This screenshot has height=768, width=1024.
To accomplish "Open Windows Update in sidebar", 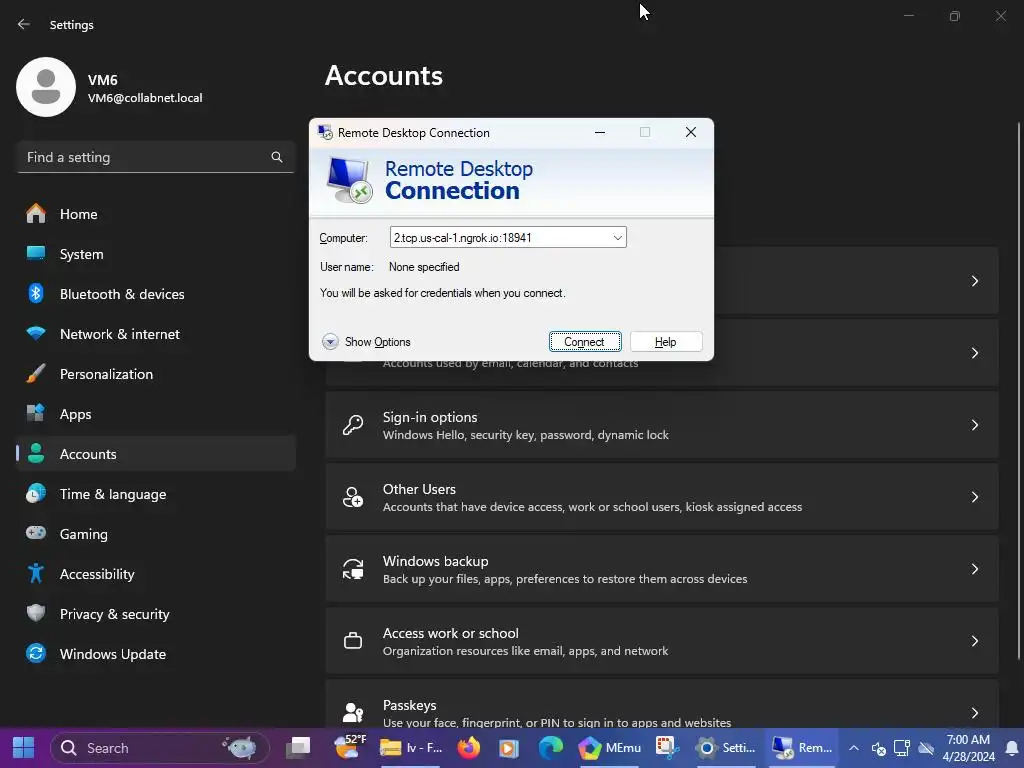I will (x=155, y=654).
